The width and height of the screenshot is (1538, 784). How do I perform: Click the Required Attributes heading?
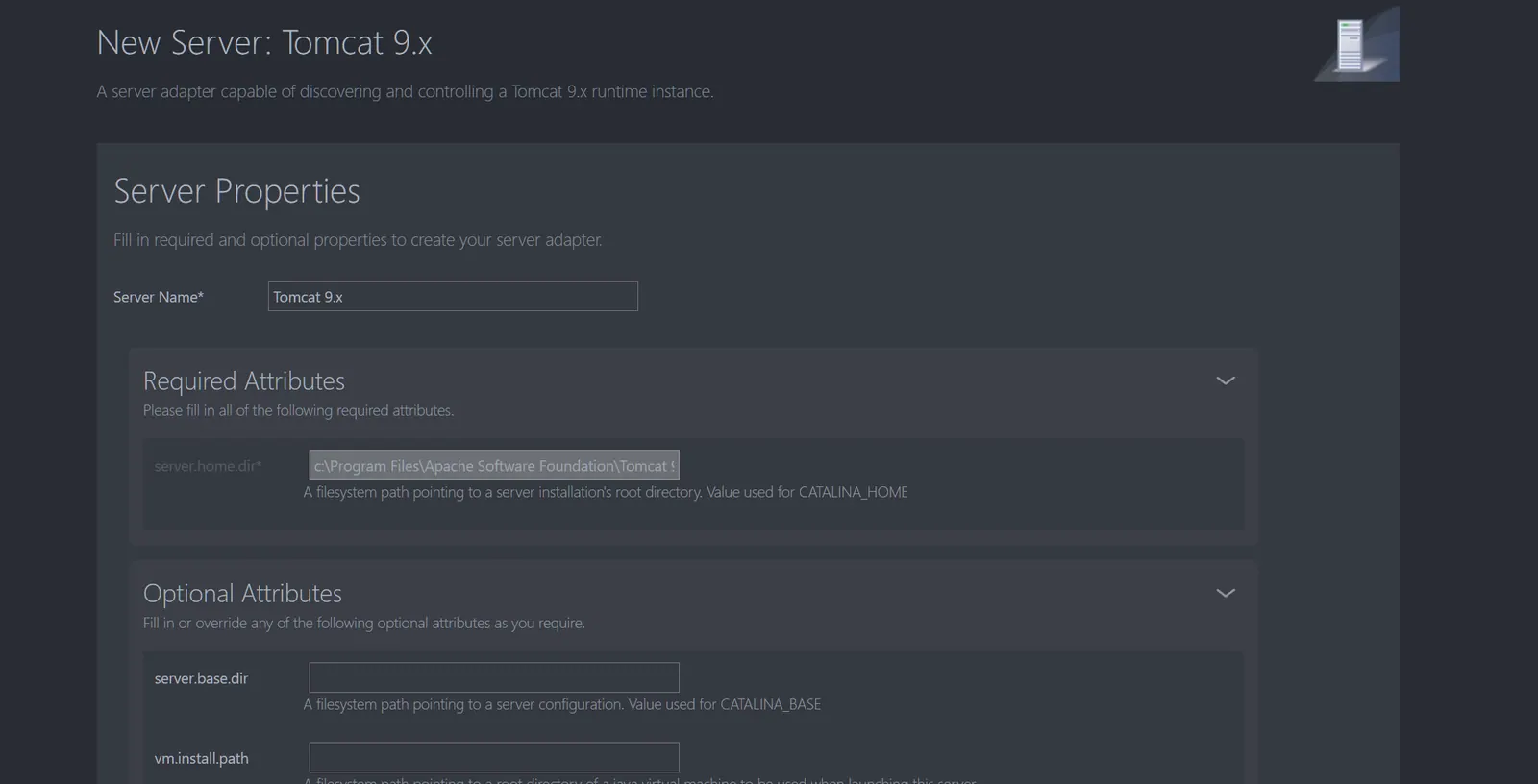pos(243,380)
